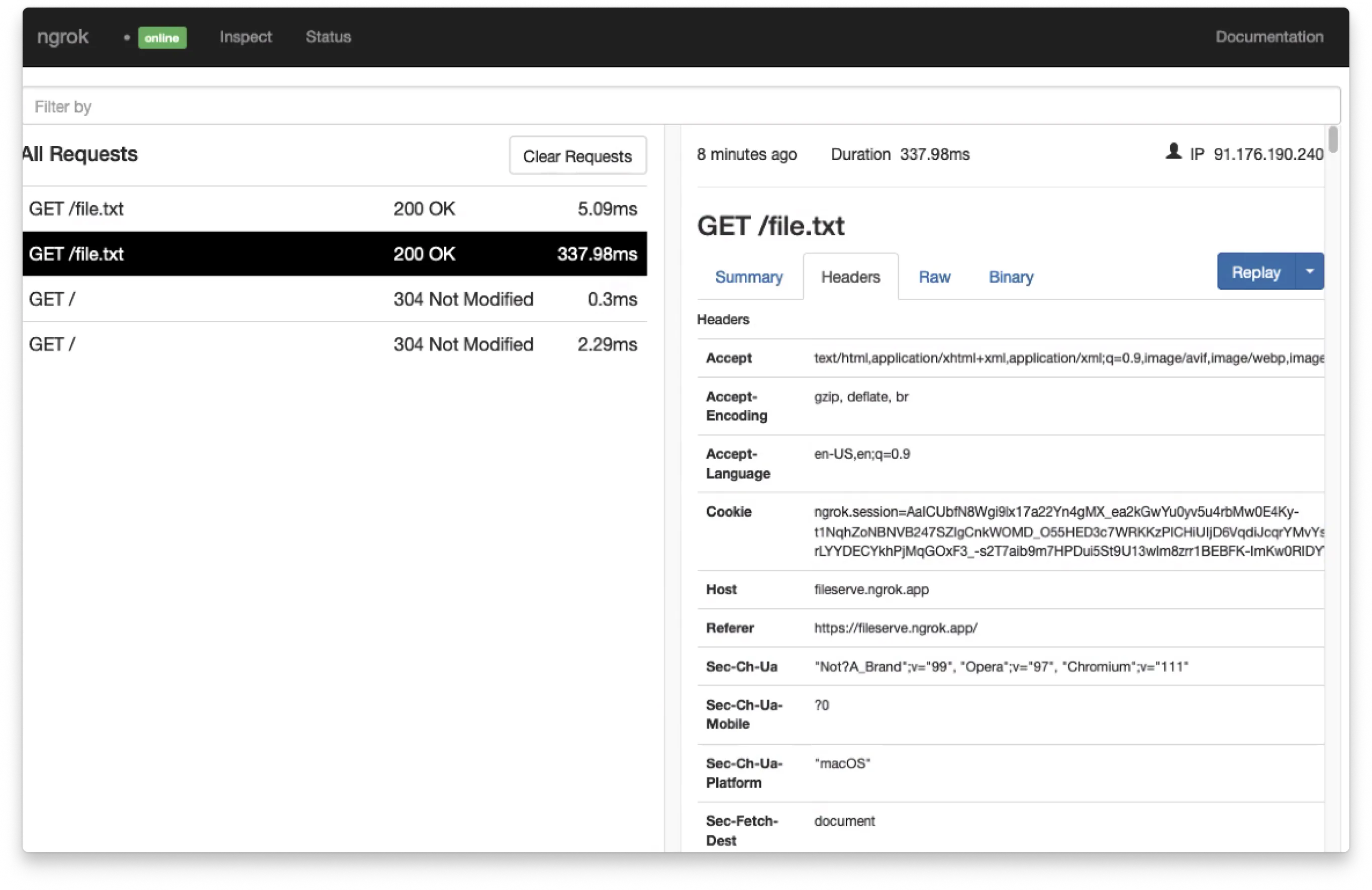The width and height of the screenshot is (1372, 890).
Task: Open the Inspect page
Action: [x=246, y=37]
